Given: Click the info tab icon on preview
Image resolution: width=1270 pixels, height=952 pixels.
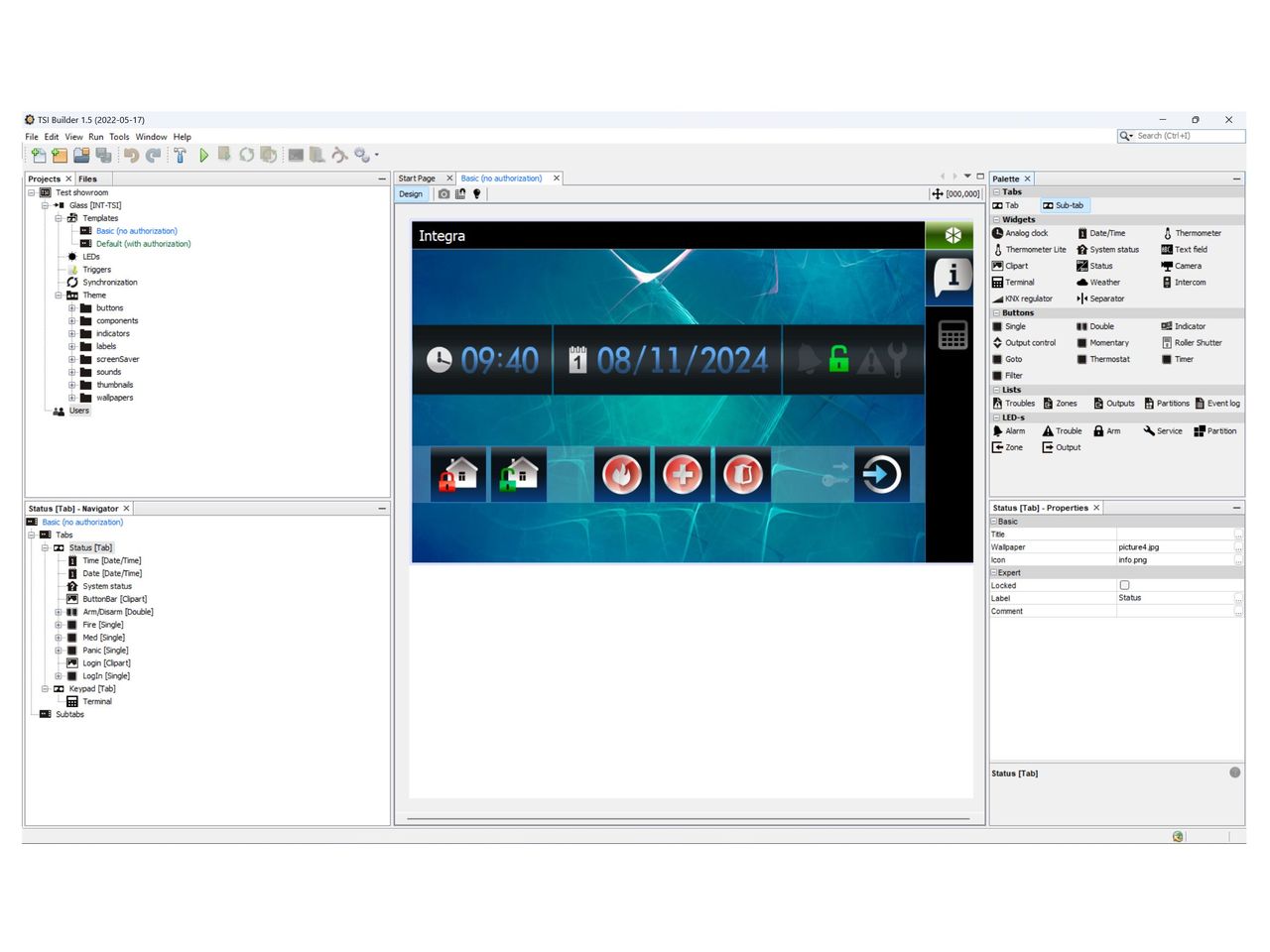Looking at the screenshot, I should point(952,278).
